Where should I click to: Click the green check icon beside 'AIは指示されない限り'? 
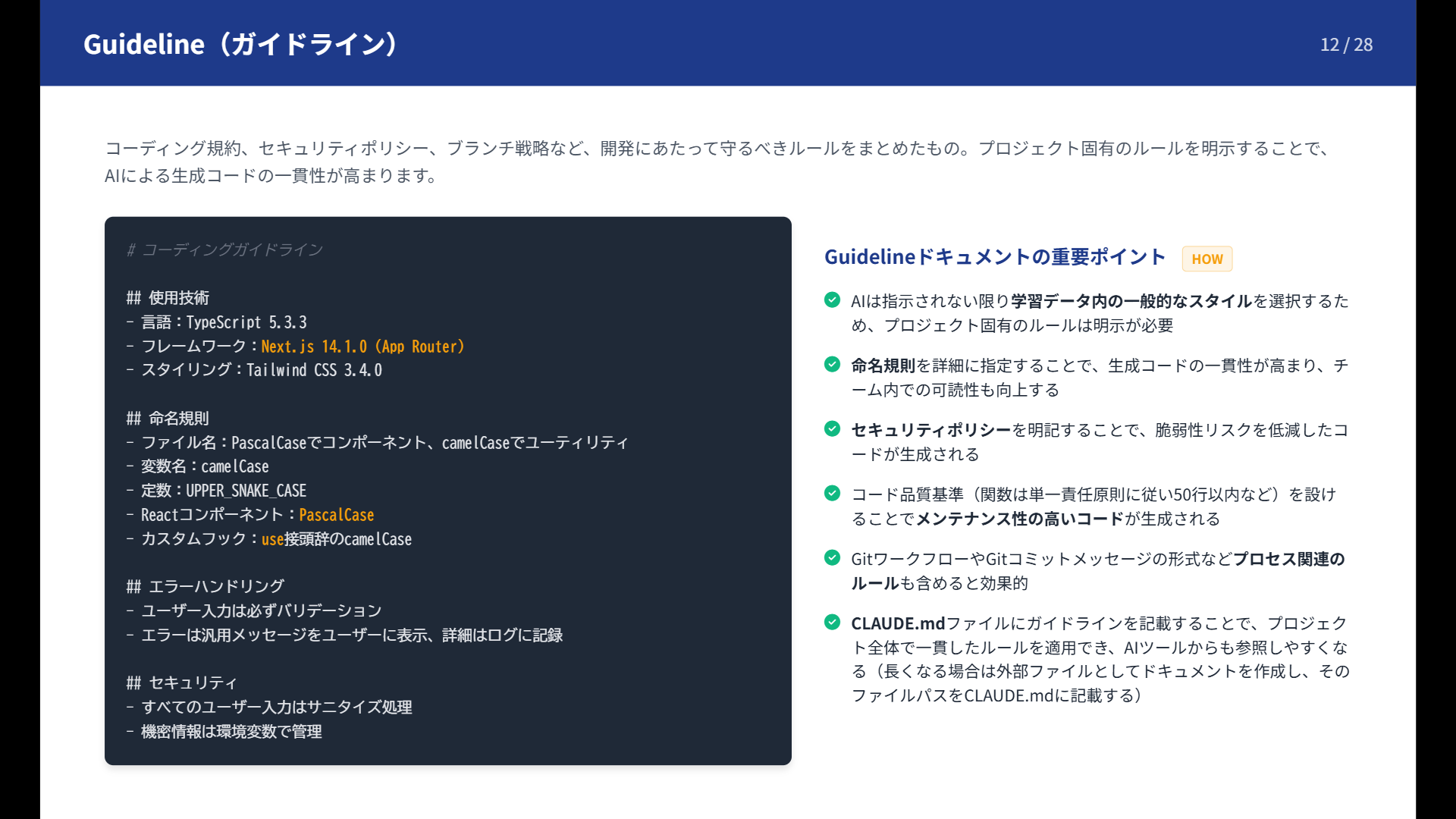(832, 300)
